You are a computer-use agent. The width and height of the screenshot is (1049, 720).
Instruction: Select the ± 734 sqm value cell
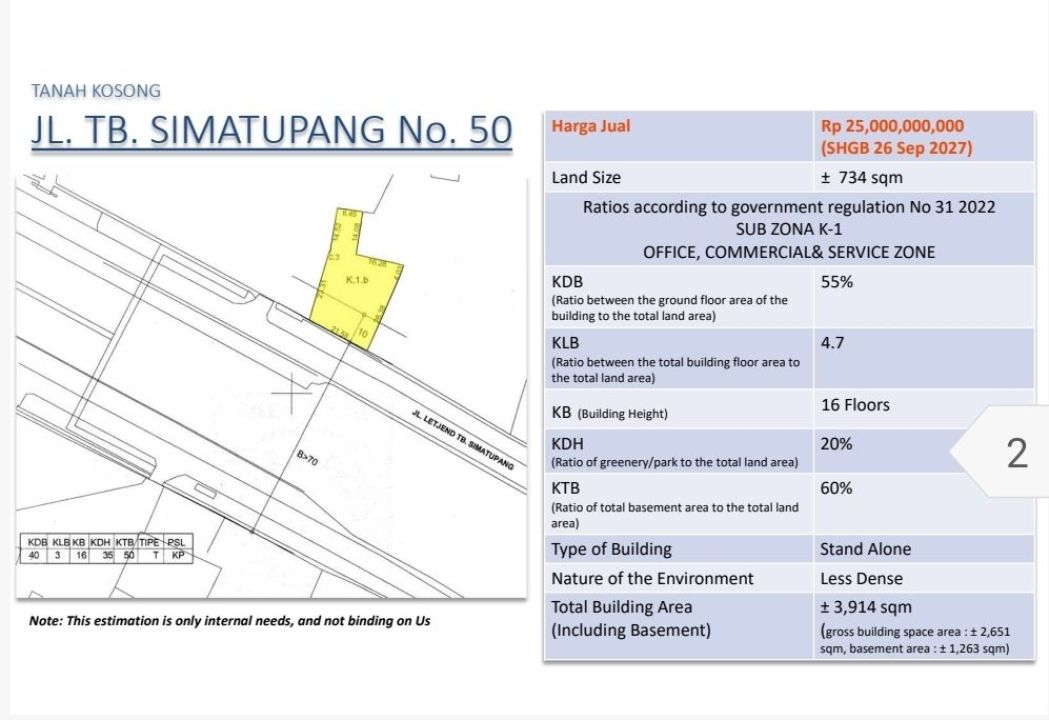861,178
